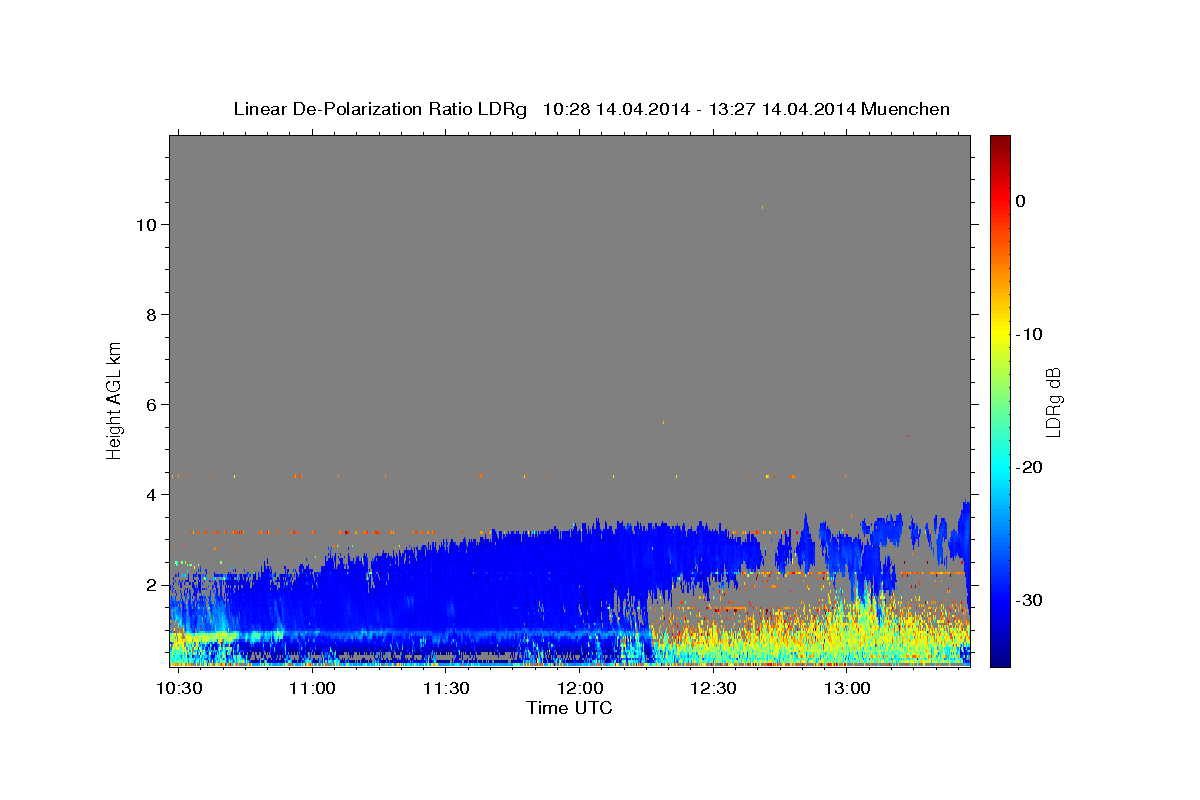Click the colorbar value 0 label
This screenshot has width=1200, height=800.
click(1020, 201)
